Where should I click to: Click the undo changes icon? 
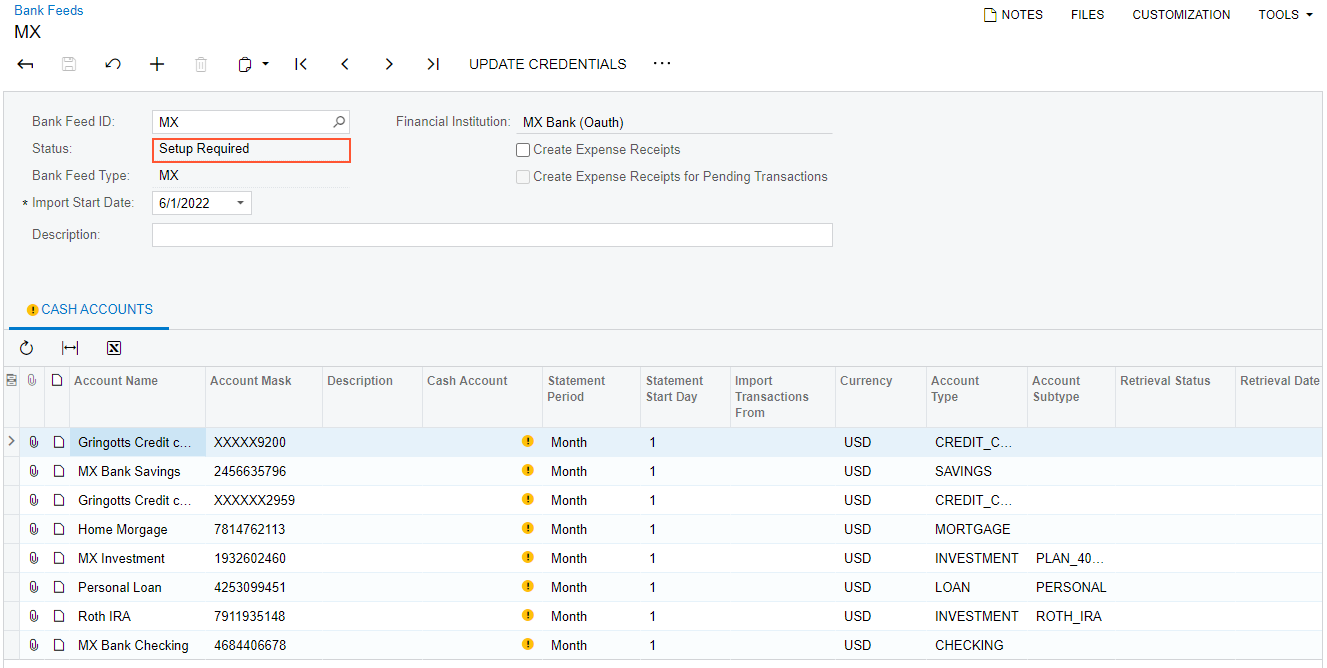pos(113,64)
